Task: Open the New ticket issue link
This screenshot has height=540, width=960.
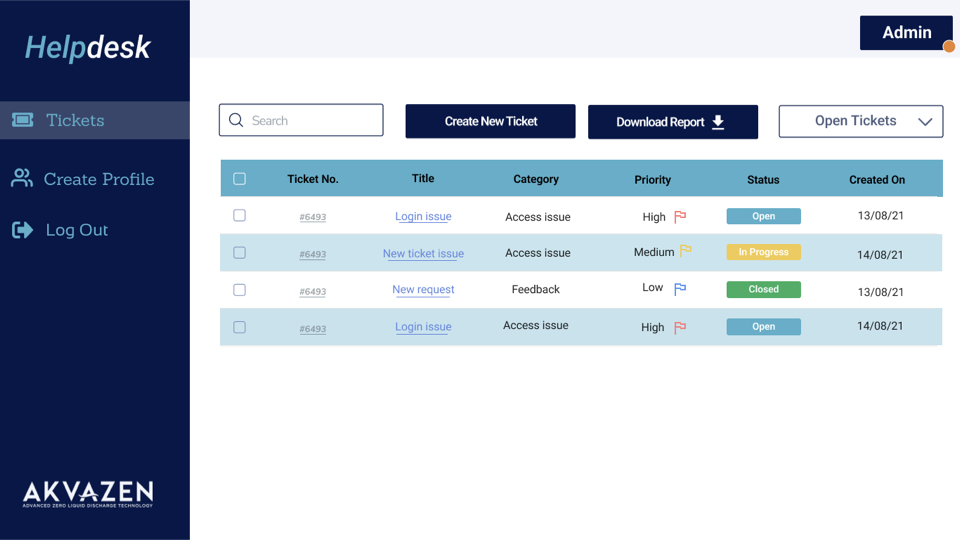Action: pyautogui.click(x=423, y=253)
